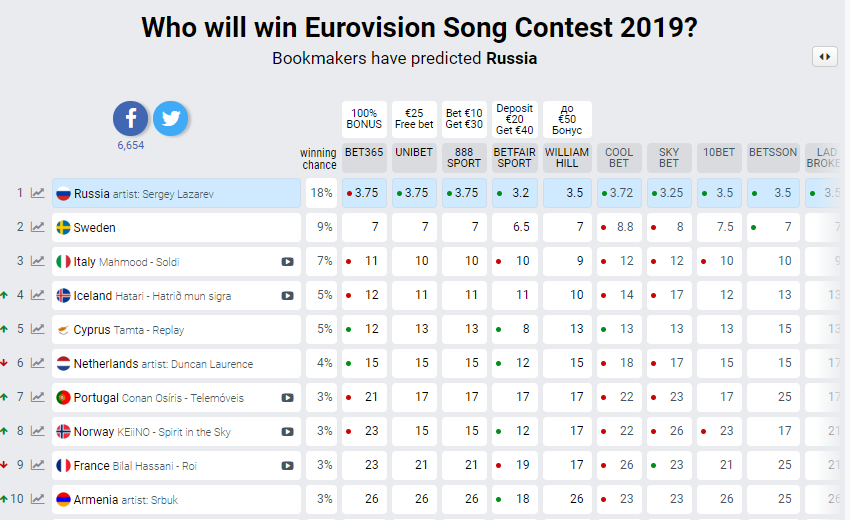Play the video icon for France
Screen dimensions: 850x520
point(288,466)
